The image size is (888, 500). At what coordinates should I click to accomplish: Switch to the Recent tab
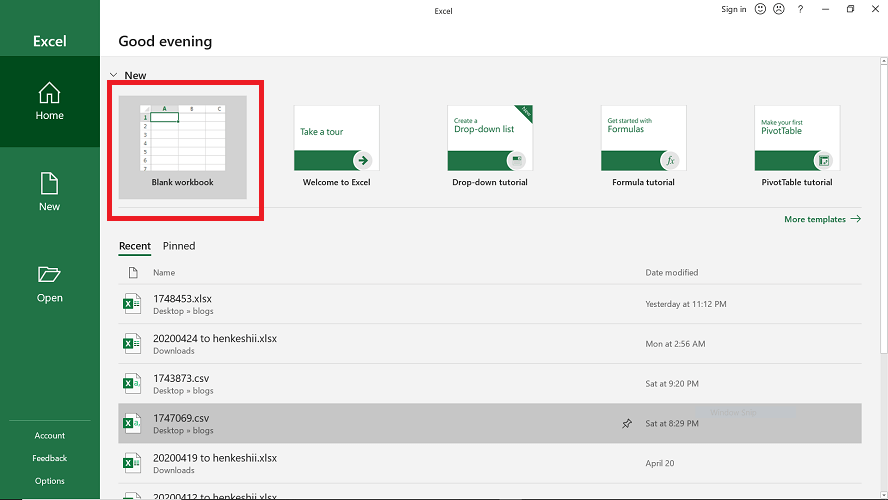135,246
